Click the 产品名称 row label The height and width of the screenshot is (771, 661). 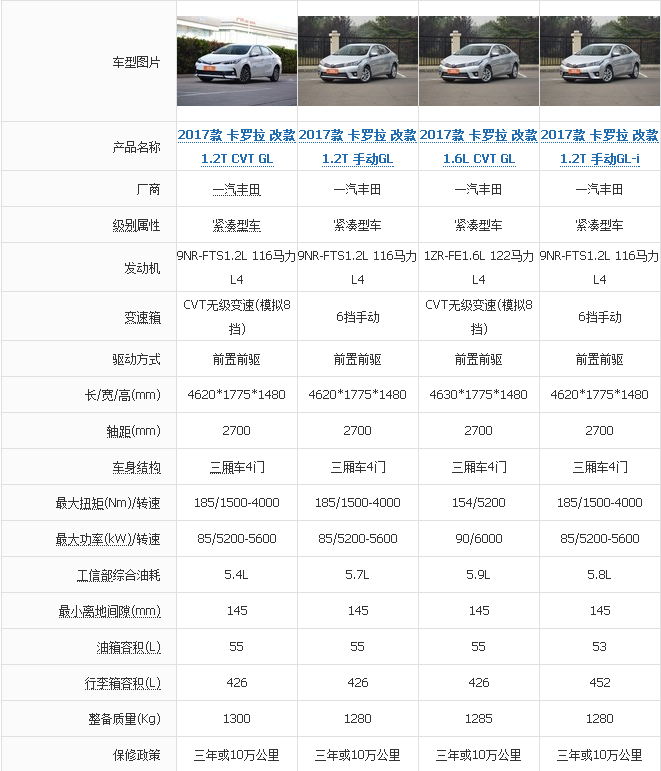[136, 147]
